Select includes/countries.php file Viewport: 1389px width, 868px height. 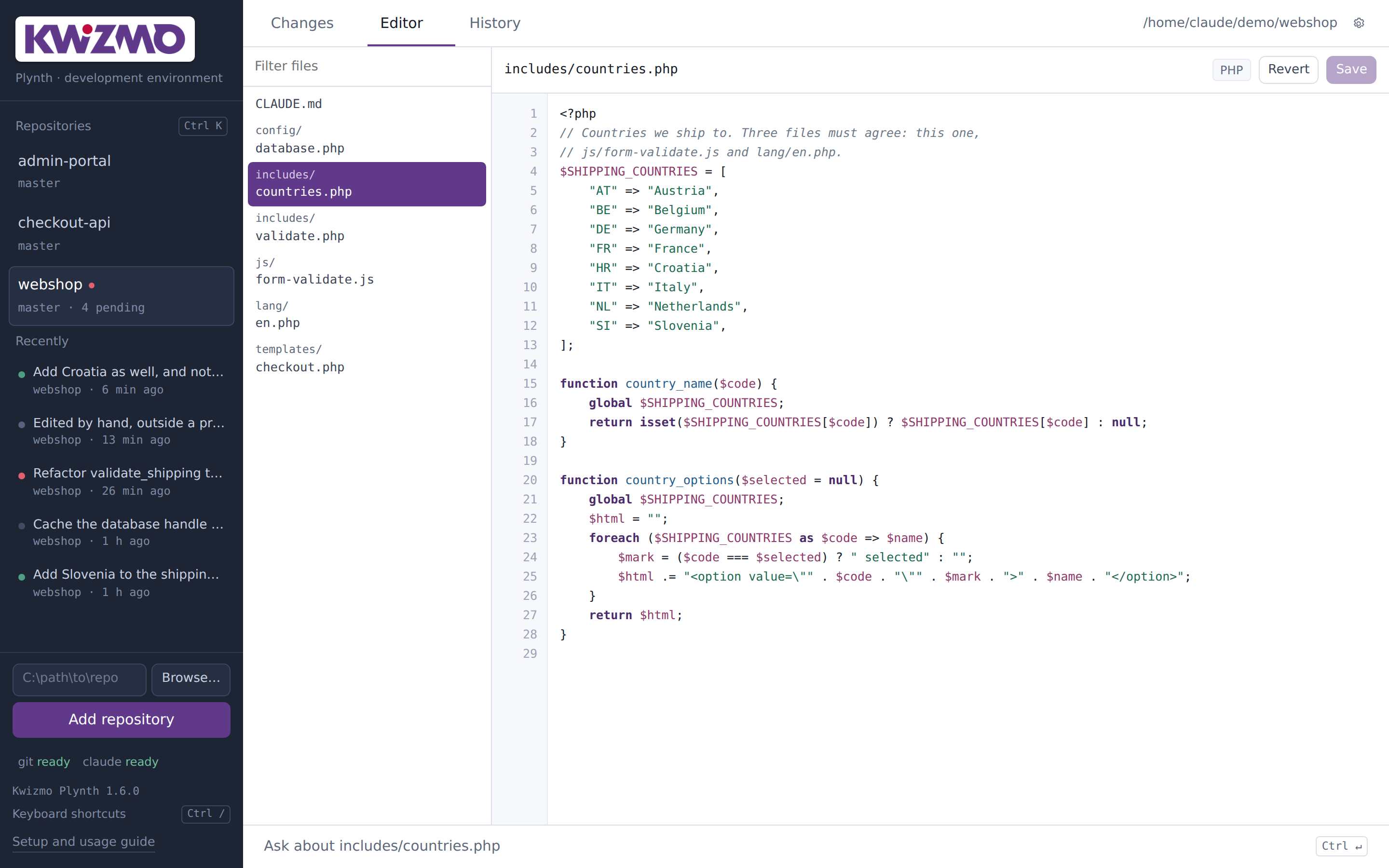(367, 184)
